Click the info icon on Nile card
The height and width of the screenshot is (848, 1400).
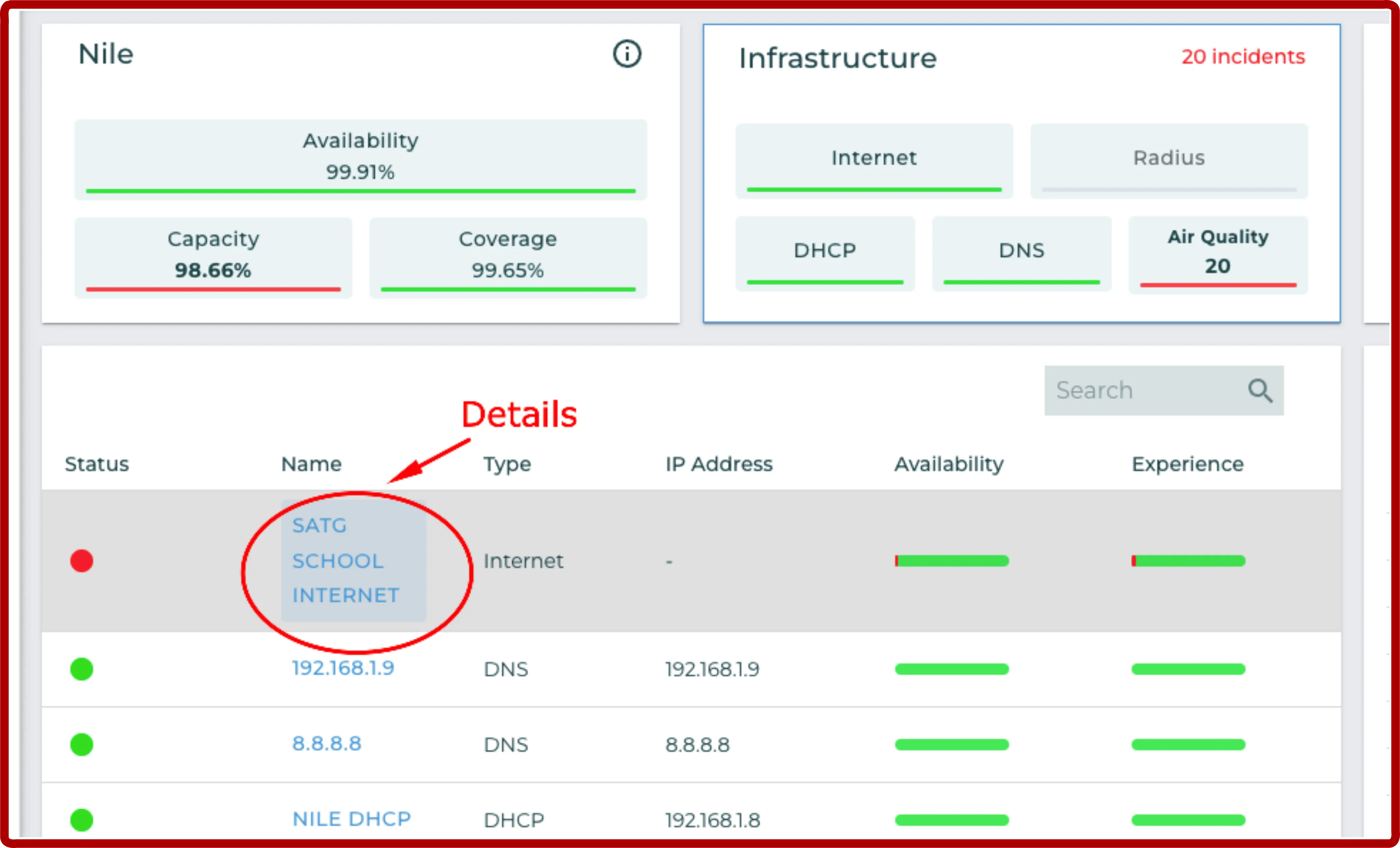[x=627, y=54]
